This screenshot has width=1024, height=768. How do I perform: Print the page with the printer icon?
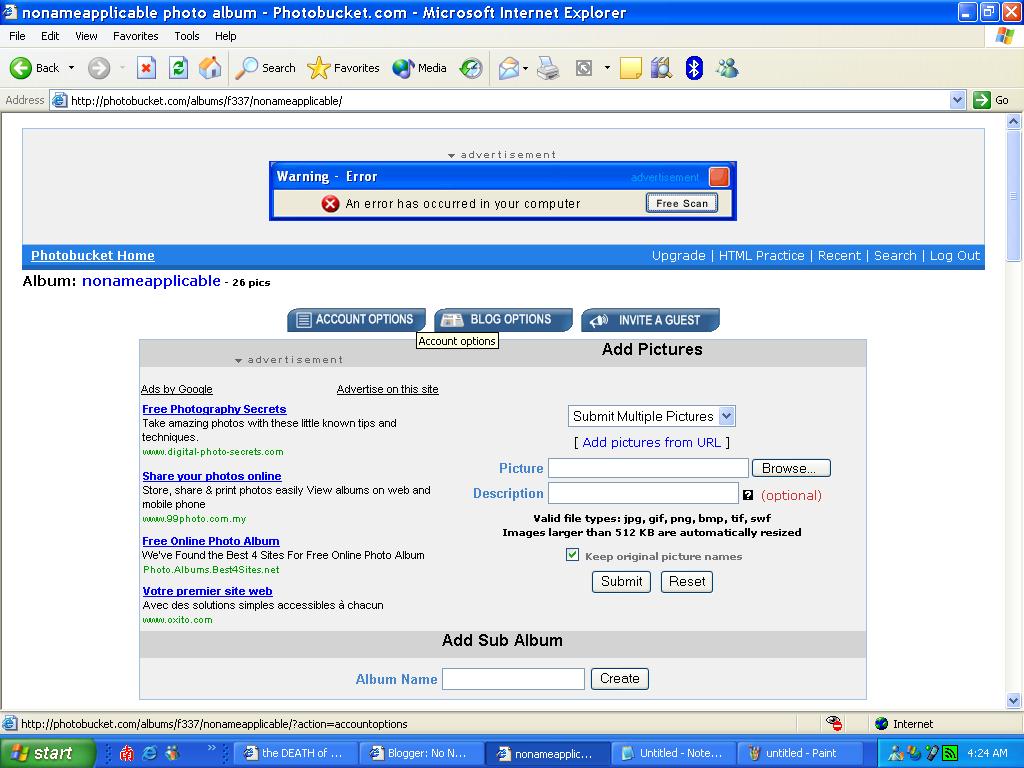[548, 68]
